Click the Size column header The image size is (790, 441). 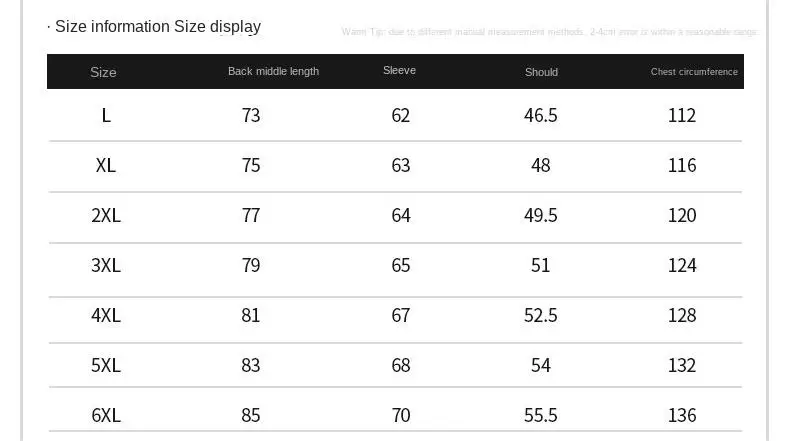point(103,72)
